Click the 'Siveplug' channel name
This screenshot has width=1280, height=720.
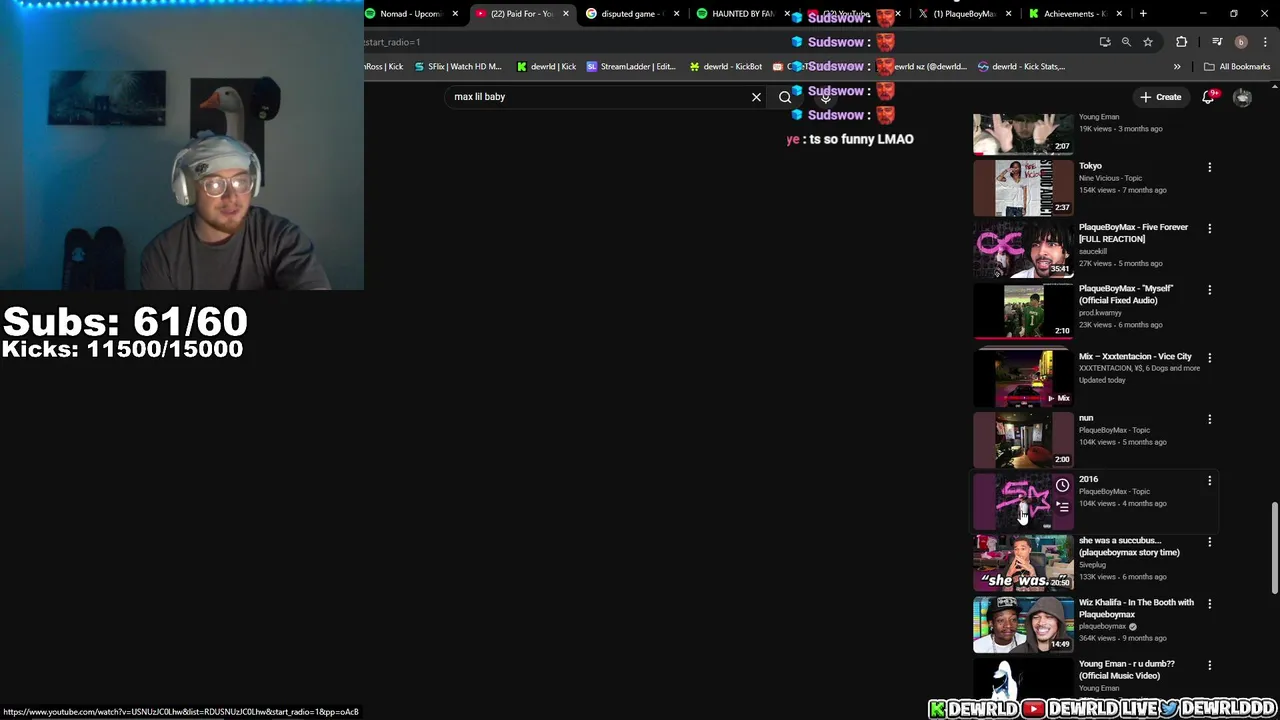(x=1092, y=564)
